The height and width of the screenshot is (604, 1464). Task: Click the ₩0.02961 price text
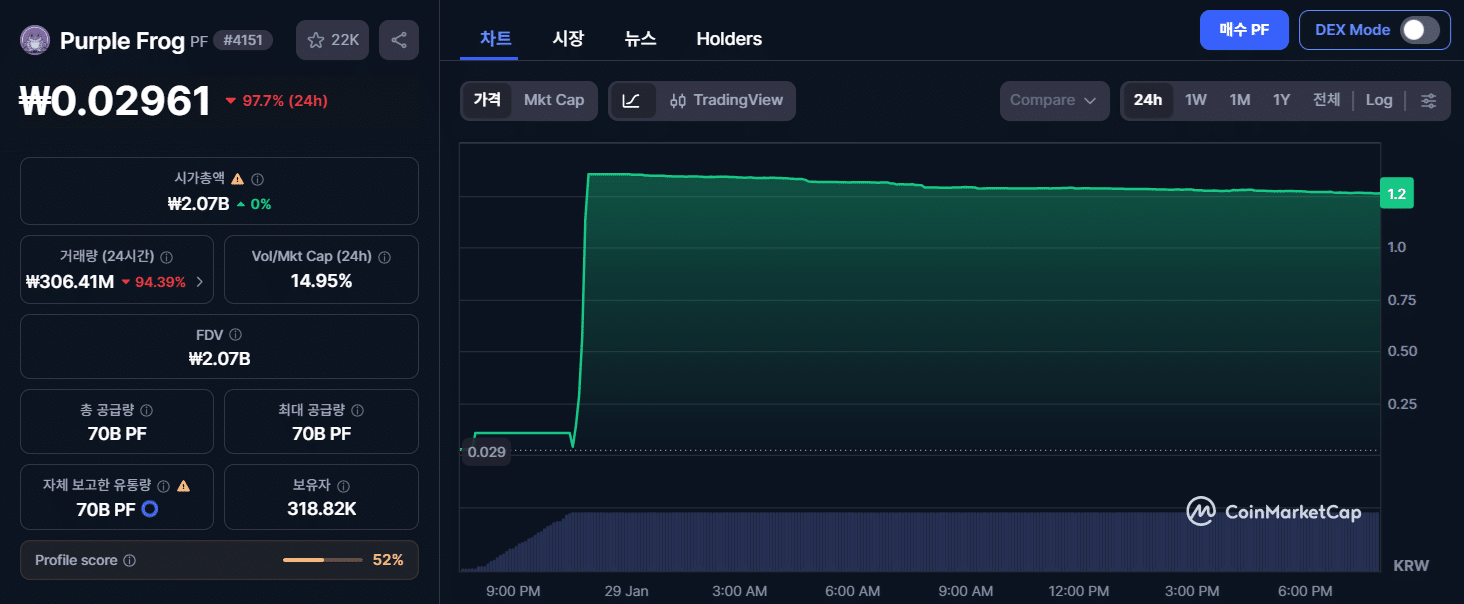116,100
